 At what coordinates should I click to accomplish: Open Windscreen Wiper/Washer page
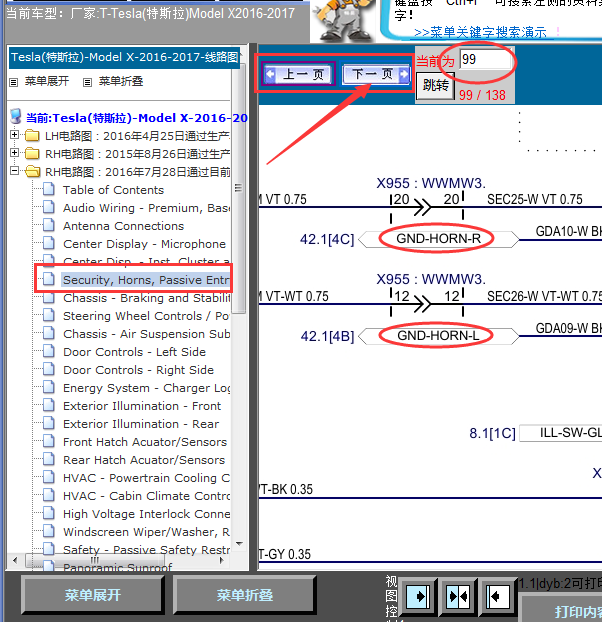coord(146,532)
